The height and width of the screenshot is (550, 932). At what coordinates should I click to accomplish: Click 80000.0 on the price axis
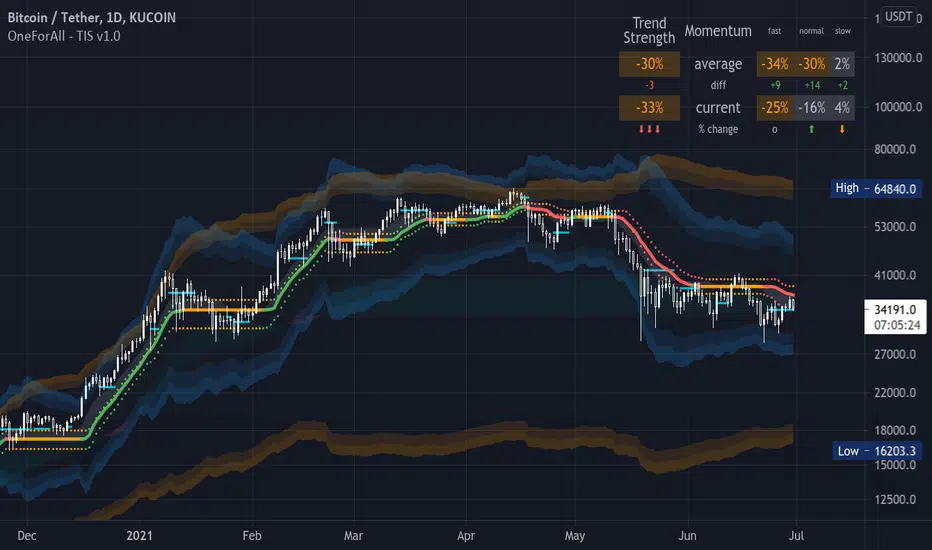click(895, 149)
